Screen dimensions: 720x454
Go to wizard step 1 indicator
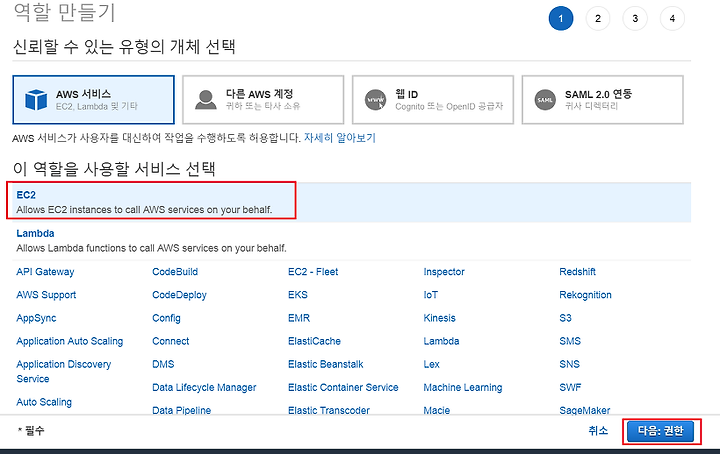coord(561,18)
